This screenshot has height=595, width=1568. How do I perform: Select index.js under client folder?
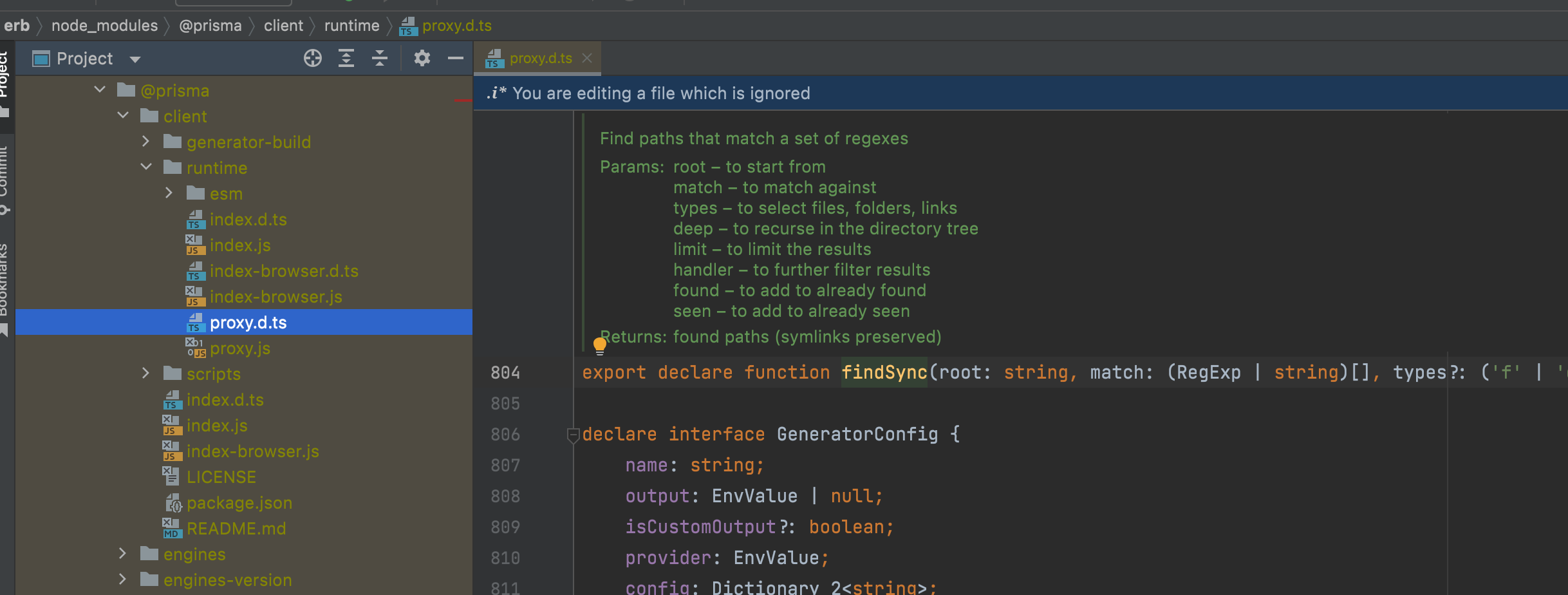coord(216,426)
